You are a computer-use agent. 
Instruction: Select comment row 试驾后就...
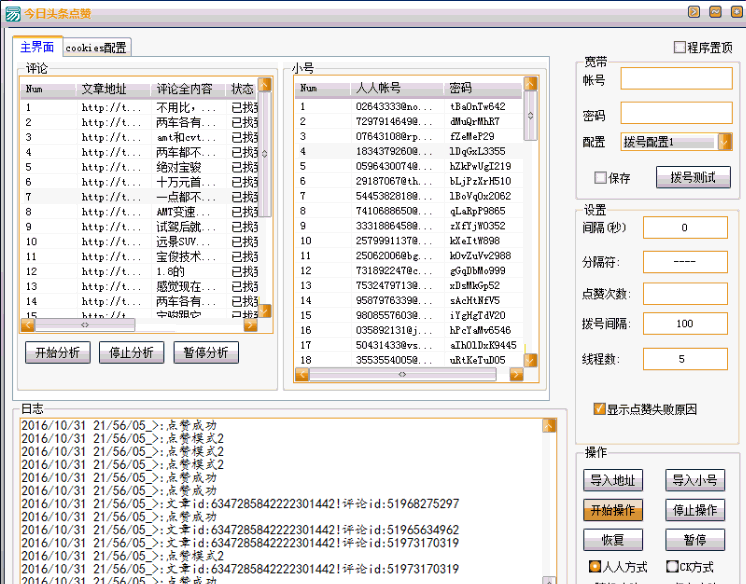pyautogui.click(x=140, y=227)
